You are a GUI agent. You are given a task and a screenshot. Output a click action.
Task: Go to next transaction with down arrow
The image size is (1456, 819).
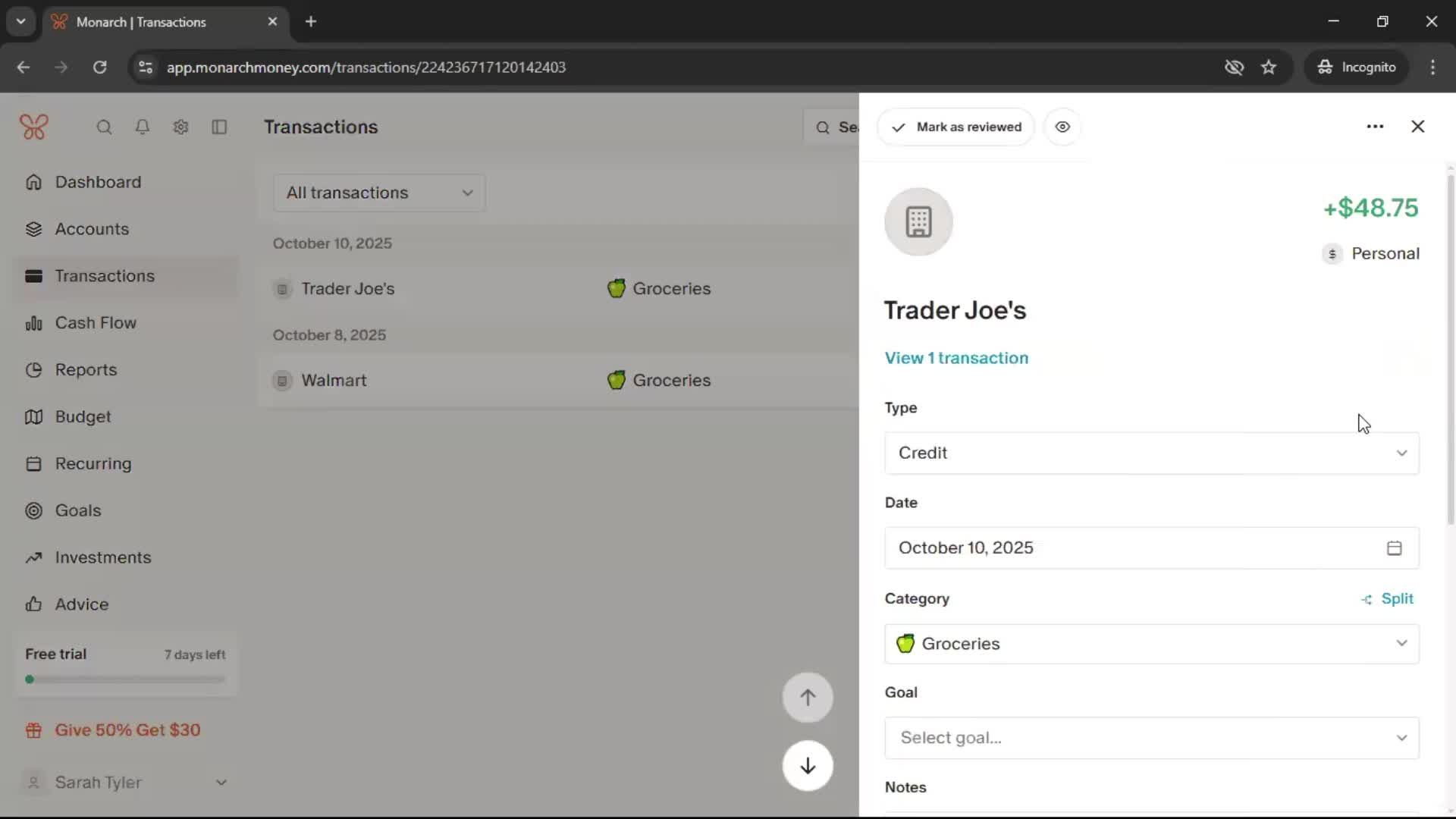click(808, 766)
